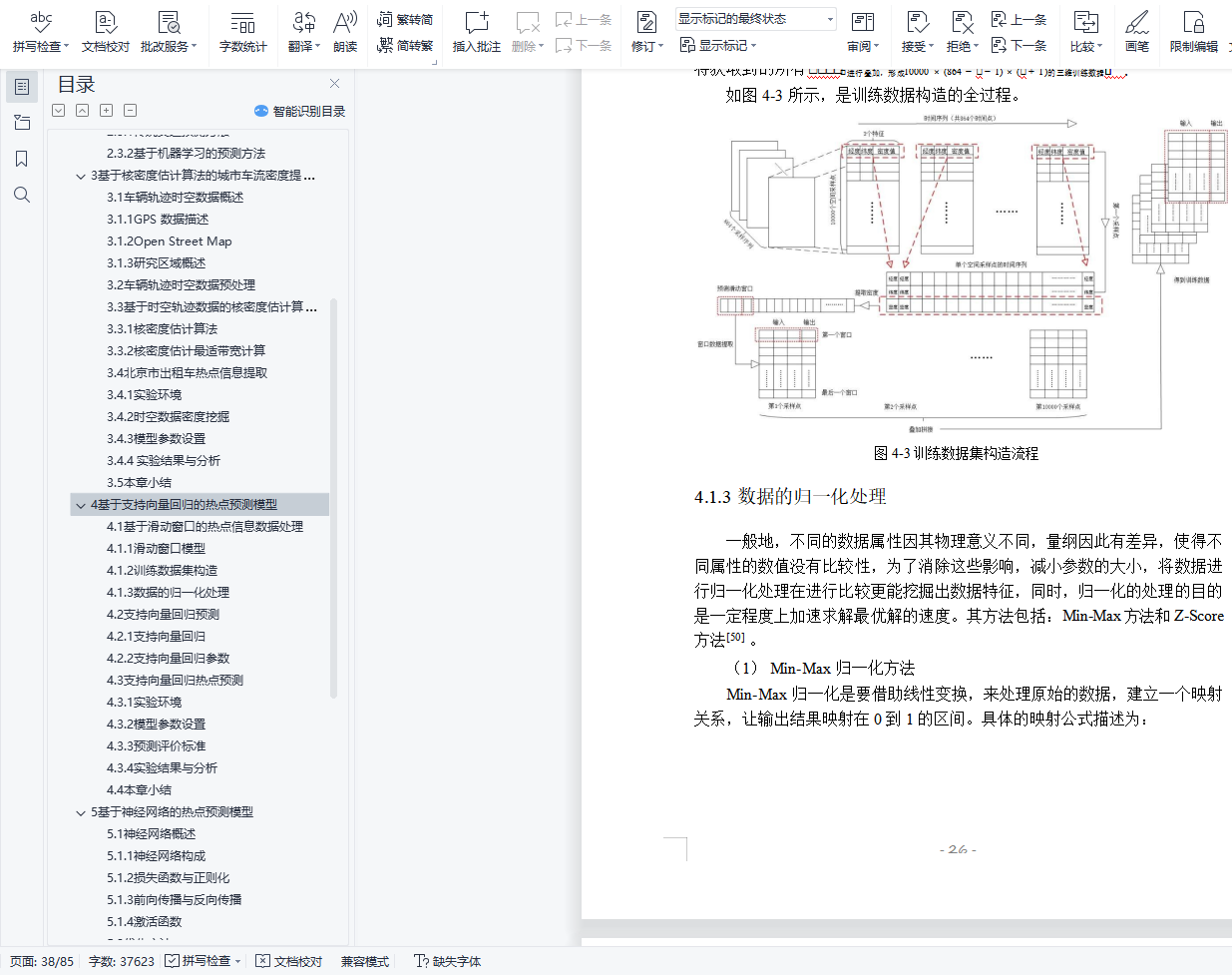Open the Chinese conversion dialog launcher
Image resolution: width=1232 pixels, height=975 pixels.
pyautogui.click(x=435, y=62)
